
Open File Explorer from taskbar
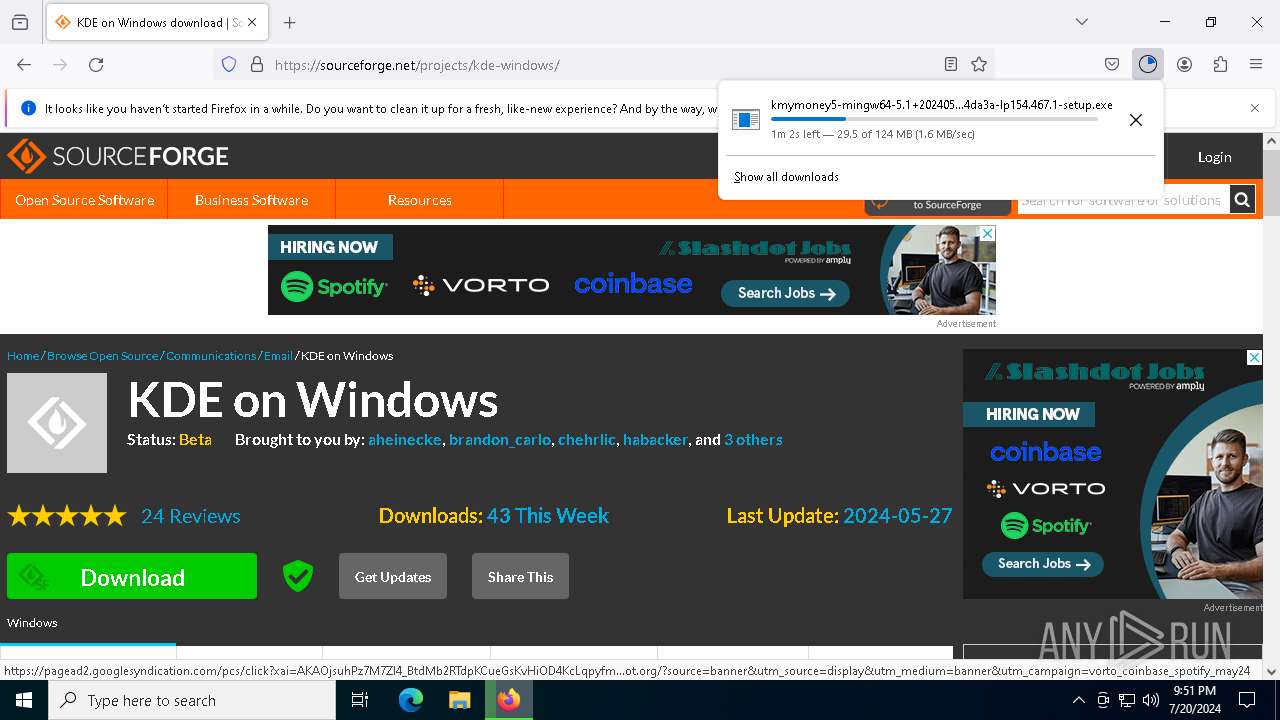459,700
